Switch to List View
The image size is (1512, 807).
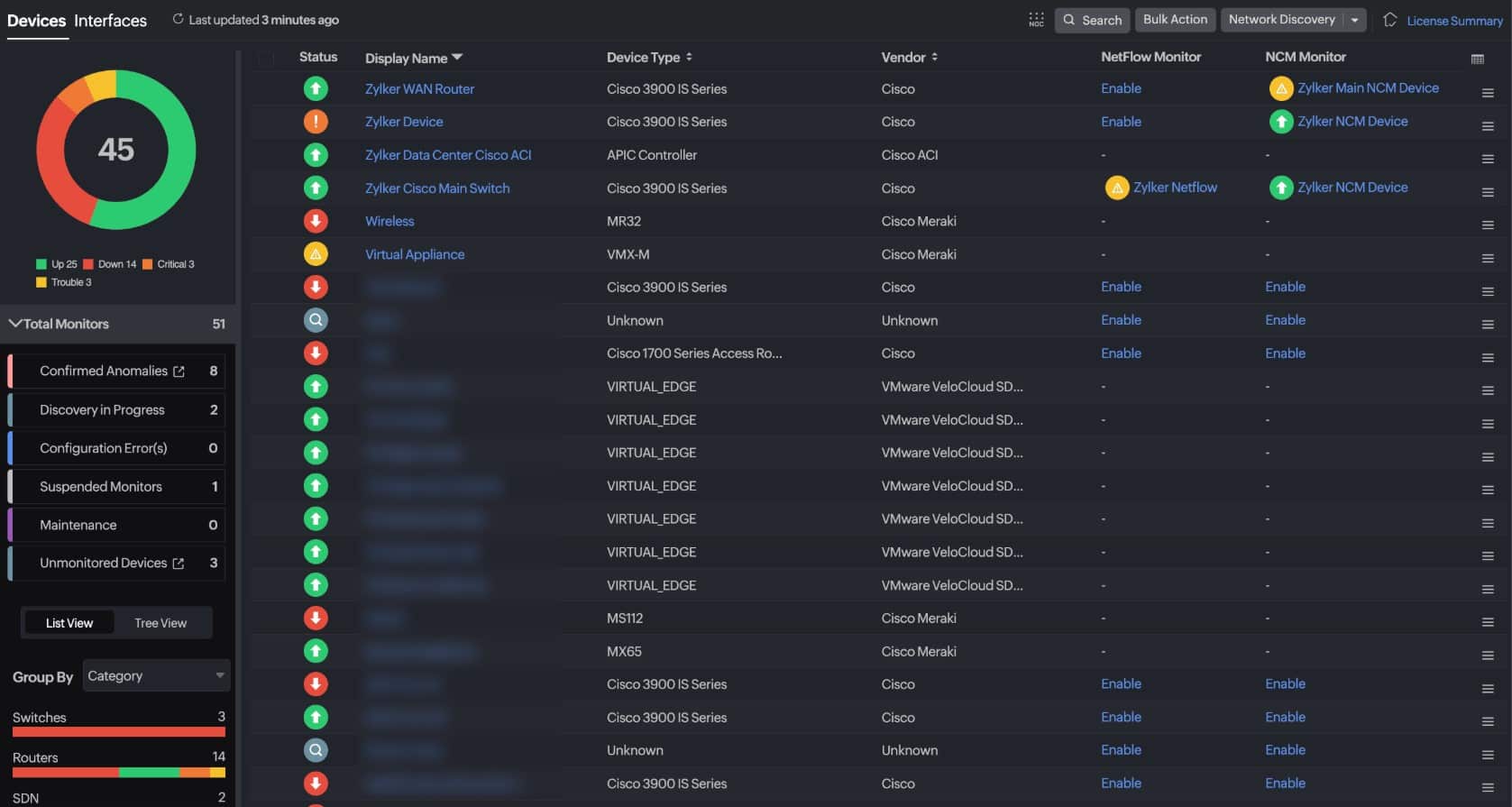(x=69, y=623)
